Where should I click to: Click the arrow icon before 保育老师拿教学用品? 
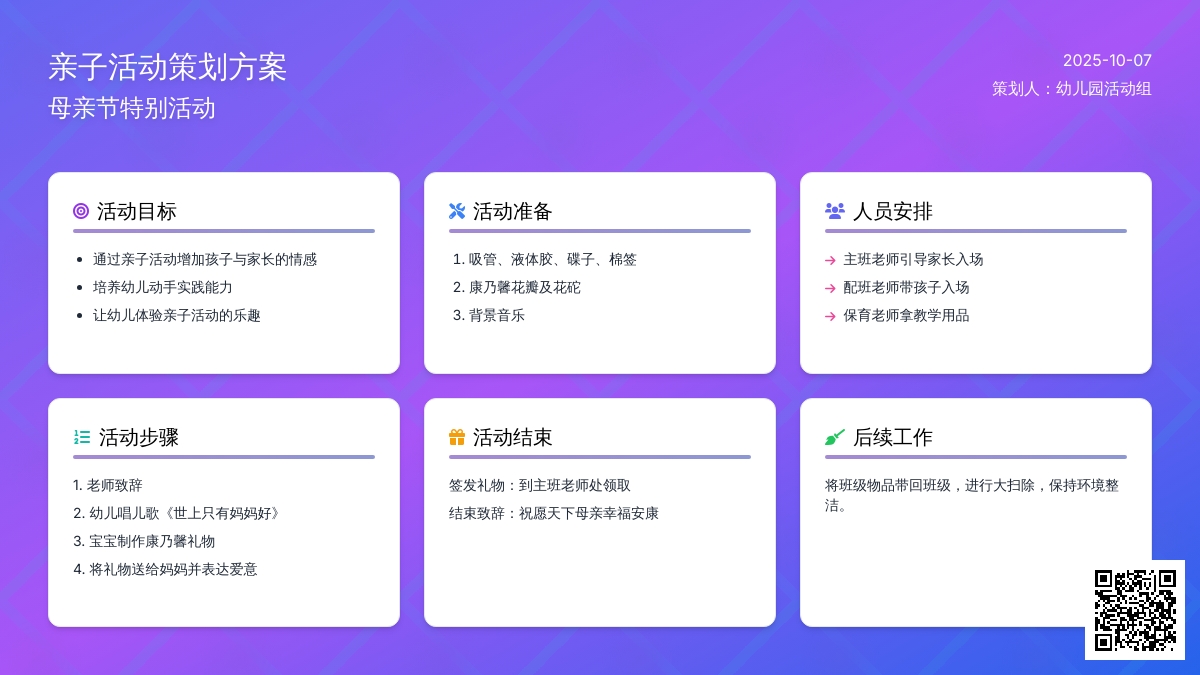[830, 316]
